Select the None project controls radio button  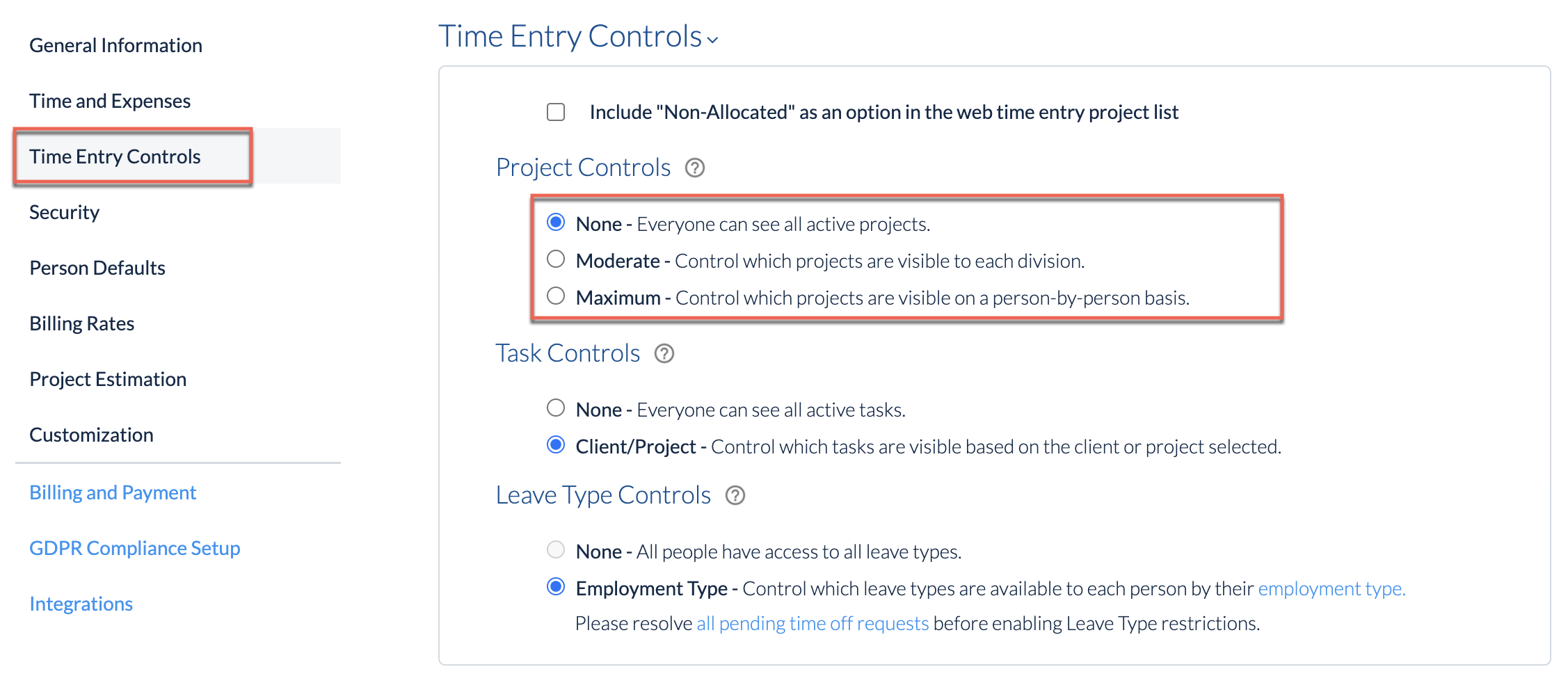click(556, 223)
